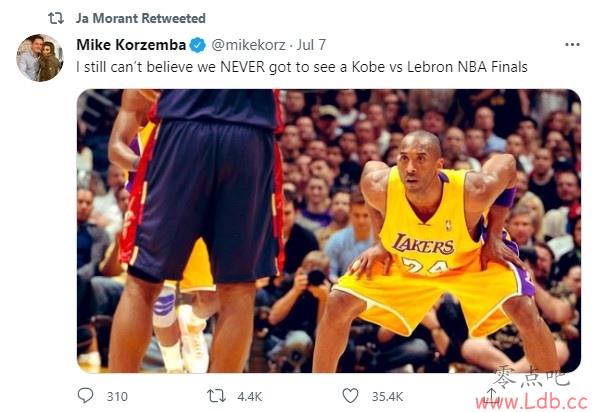The width and height of the screenshot is (597, 412).
Task: Click the reply speech bubble icon
Action: [x=85, y=396]
